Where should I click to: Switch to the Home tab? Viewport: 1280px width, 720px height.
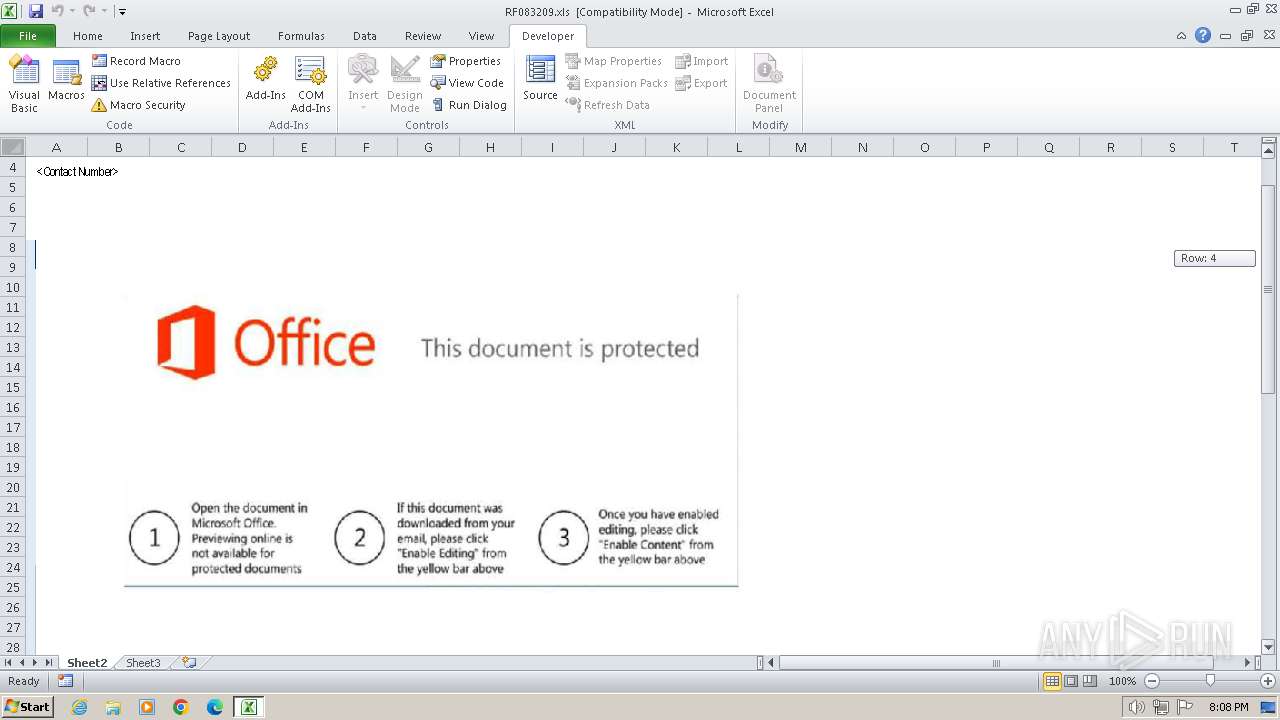[x=88, y=36]
